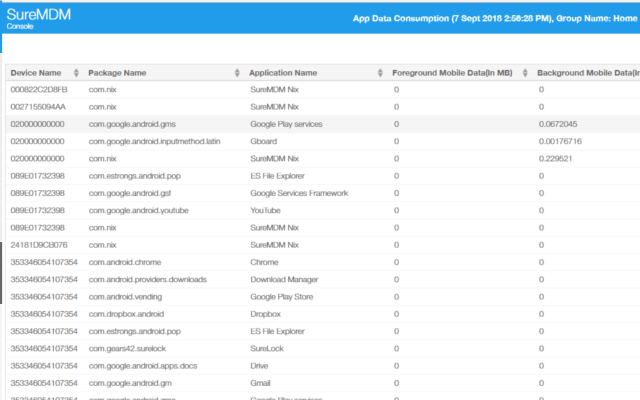Click Drive application name
The height and width of the screenshot is (400, 640).
tap(259, 366)
